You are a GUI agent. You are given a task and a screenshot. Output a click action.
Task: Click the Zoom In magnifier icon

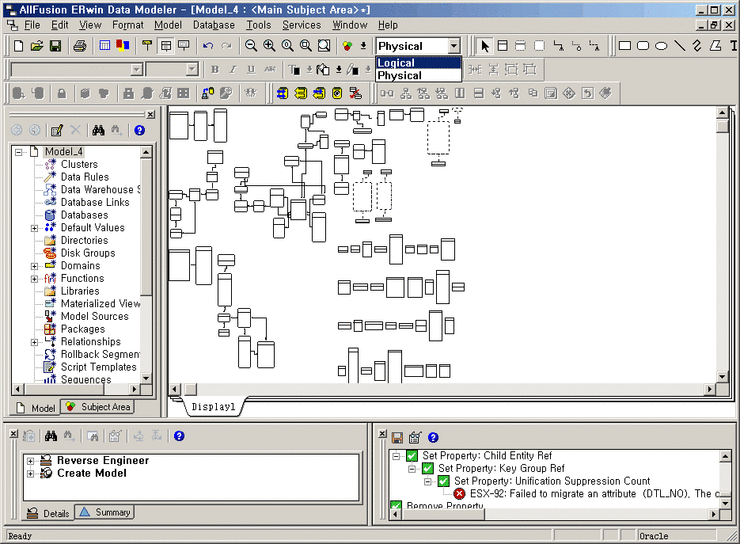pyautogui.click(x=269, y=46)
